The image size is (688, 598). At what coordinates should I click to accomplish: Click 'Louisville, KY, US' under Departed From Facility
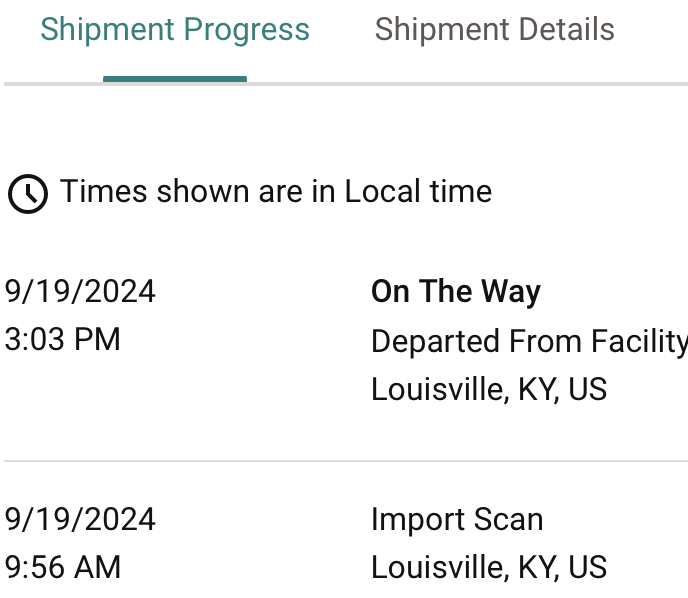489,389
